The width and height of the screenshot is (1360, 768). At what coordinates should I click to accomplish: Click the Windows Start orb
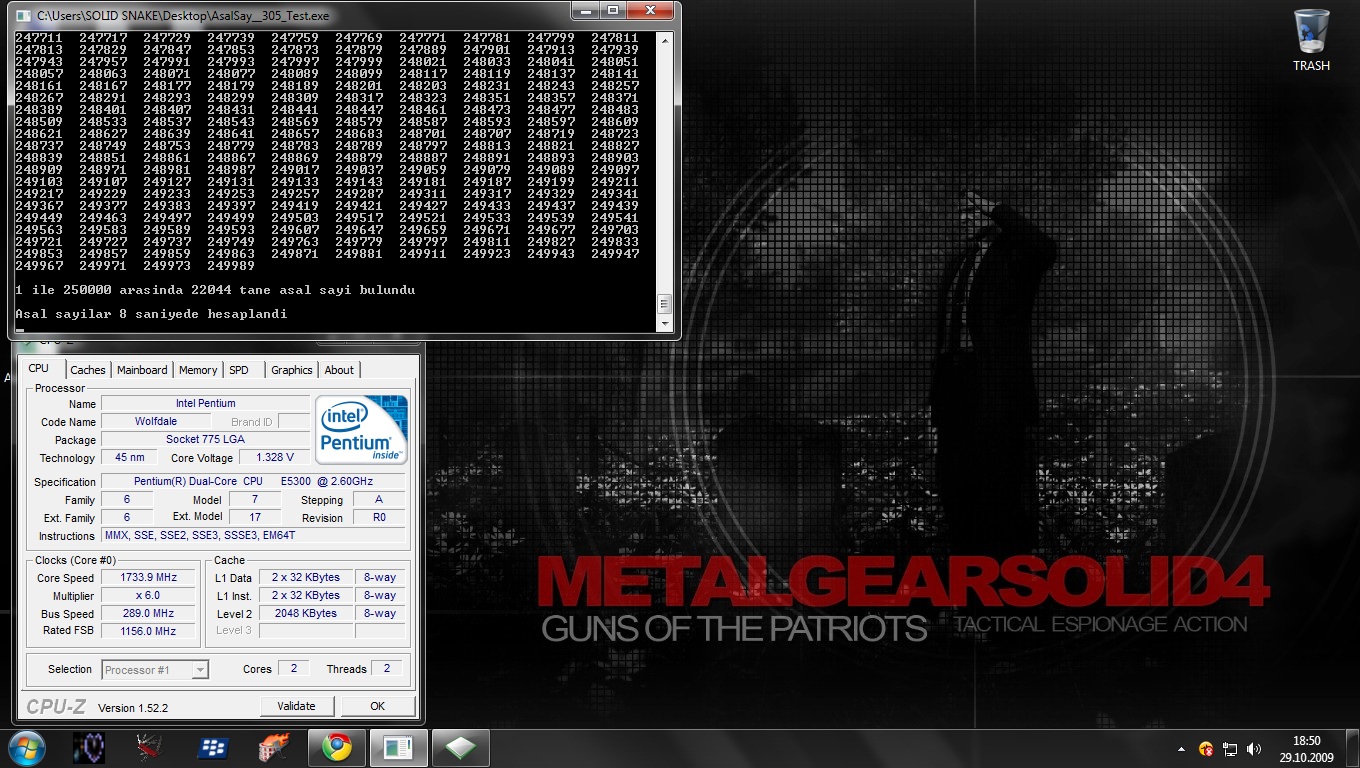coord(26,748)
